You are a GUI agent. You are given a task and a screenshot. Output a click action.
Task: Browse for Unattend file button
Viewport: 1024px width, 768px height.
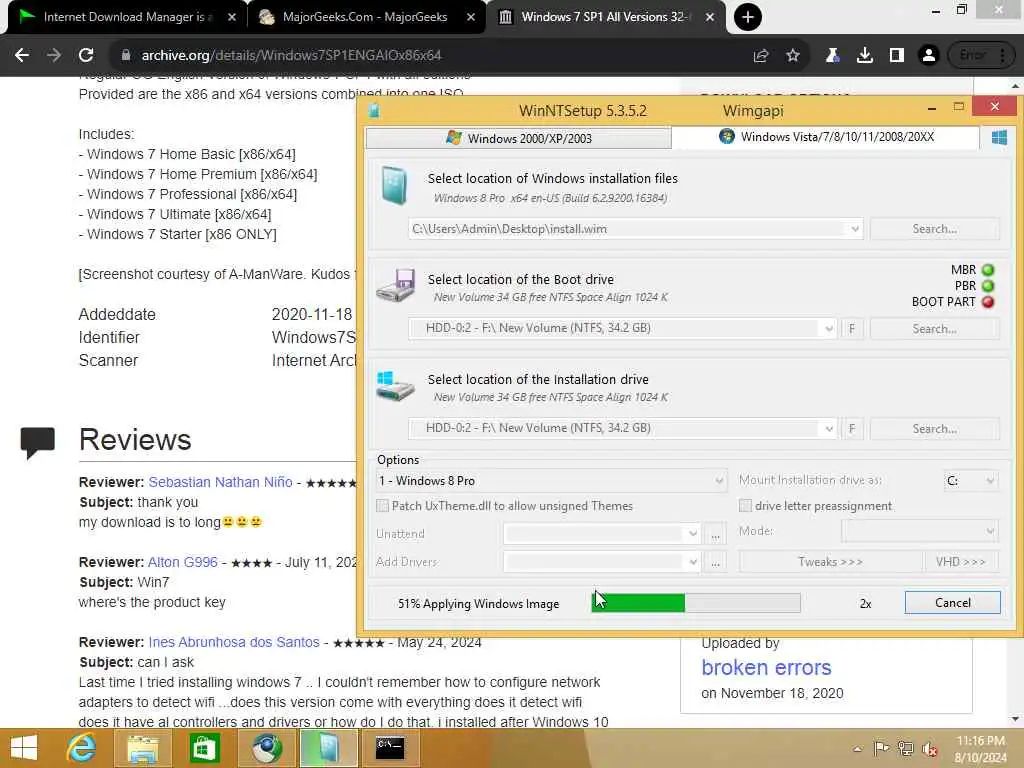[x=716, y=535]
